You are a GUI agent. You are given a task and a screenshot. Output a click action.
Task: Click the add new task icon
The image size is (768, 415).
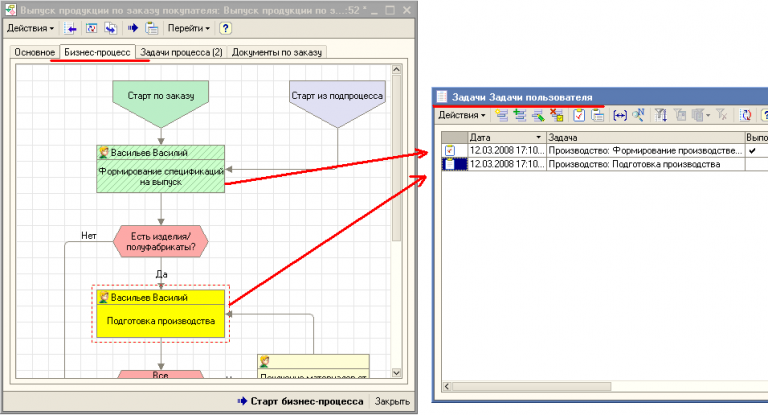pos(501,116)
